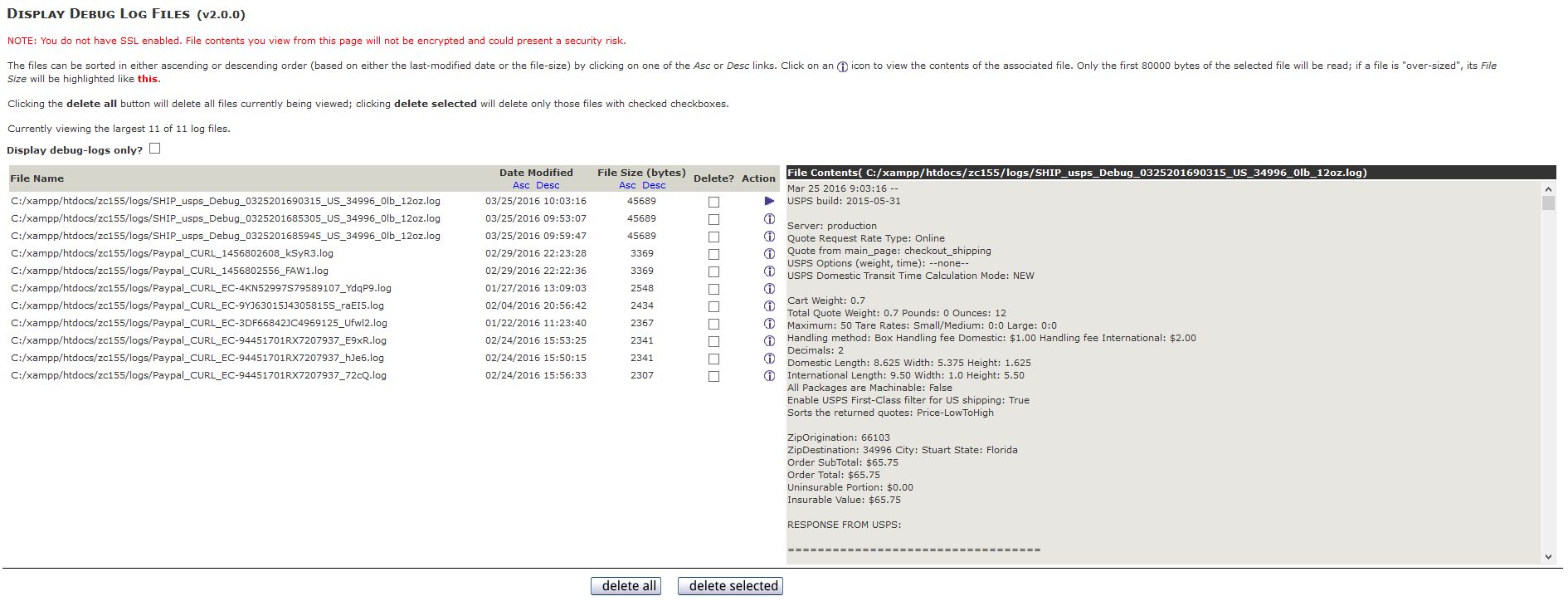Sort File Size ascending via Asc link
The image size is (1568, 601).
[x=627, y=185]
